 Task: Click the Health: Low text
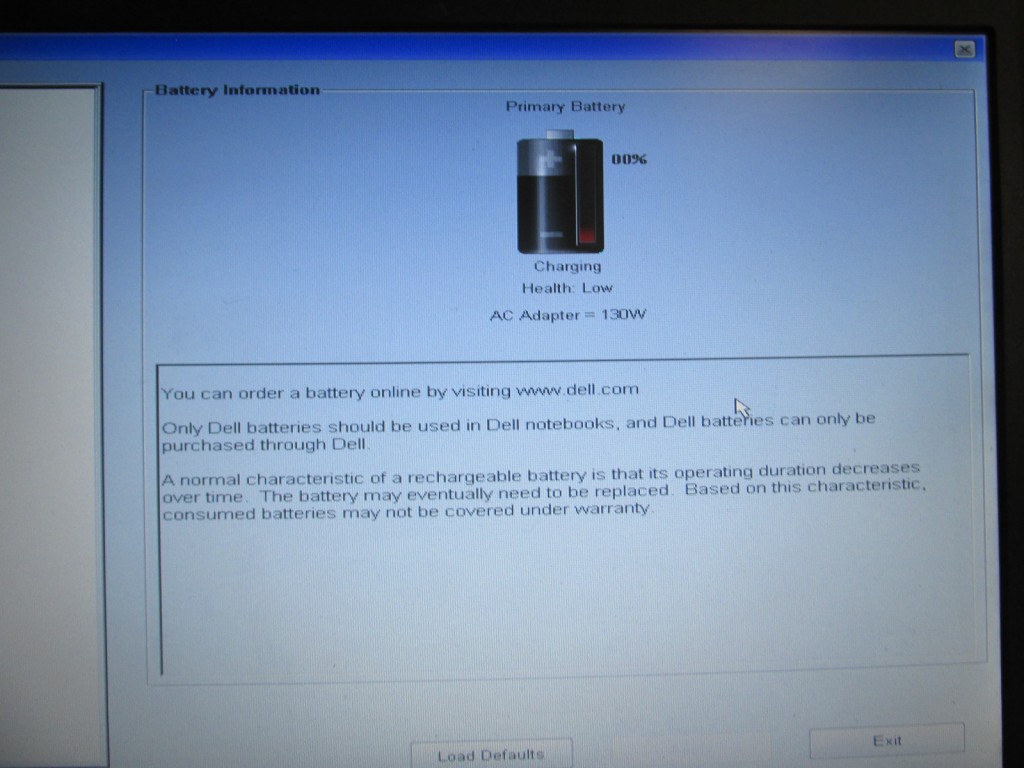(567, 288)
